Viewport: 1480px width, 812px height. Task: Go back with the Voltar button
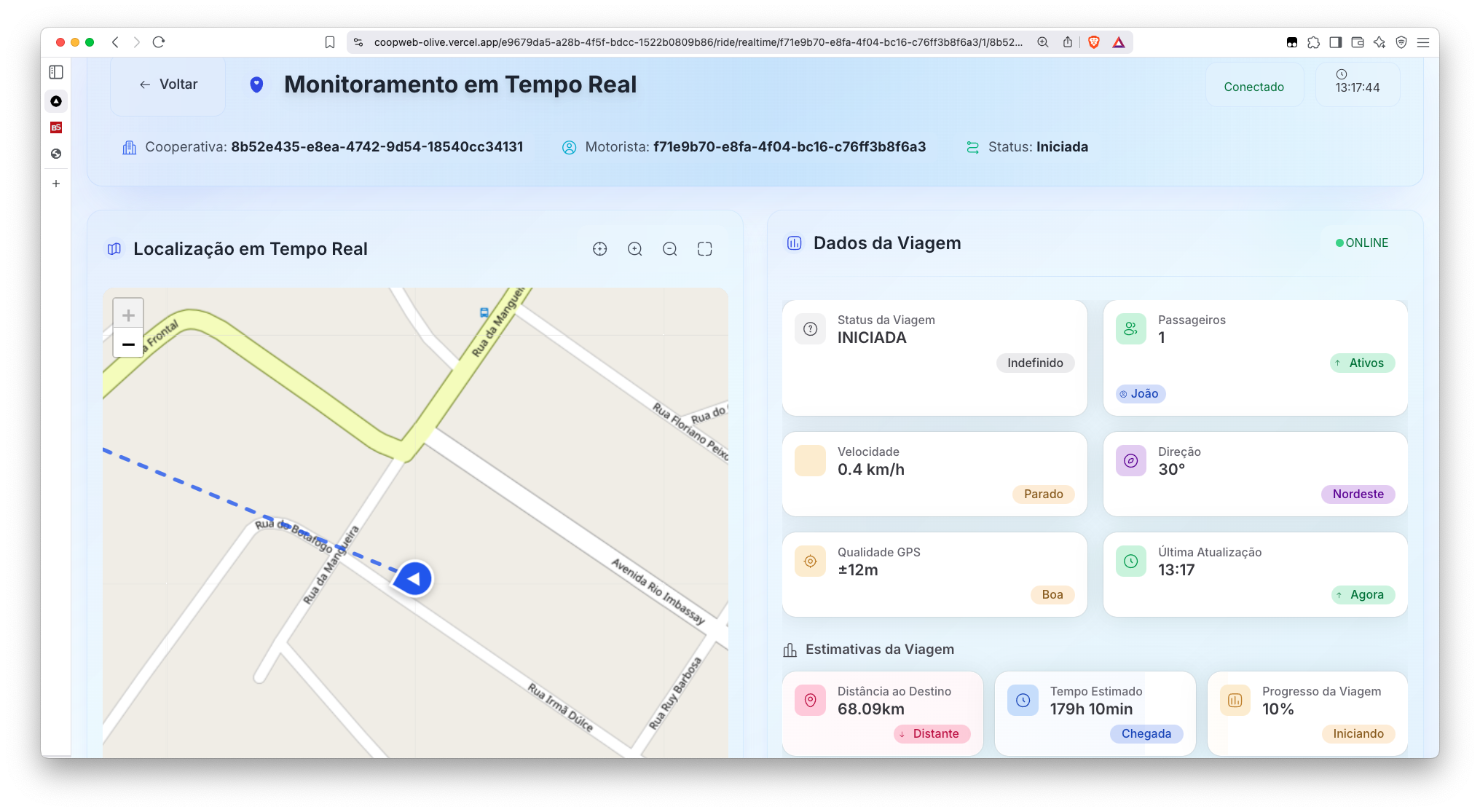(x=168, y=84)
